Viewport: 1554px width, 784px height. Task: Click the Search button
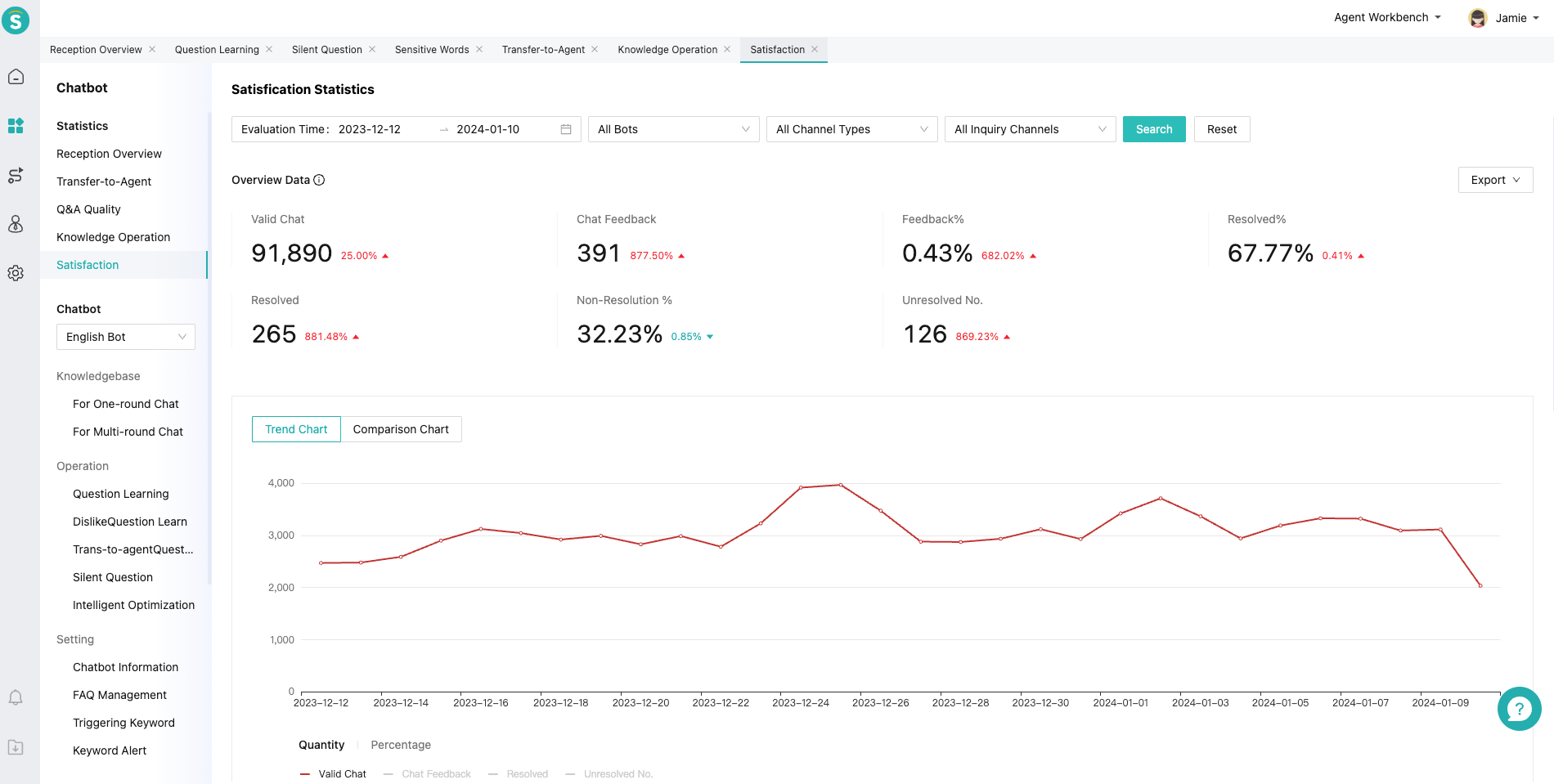(1154, 129)
